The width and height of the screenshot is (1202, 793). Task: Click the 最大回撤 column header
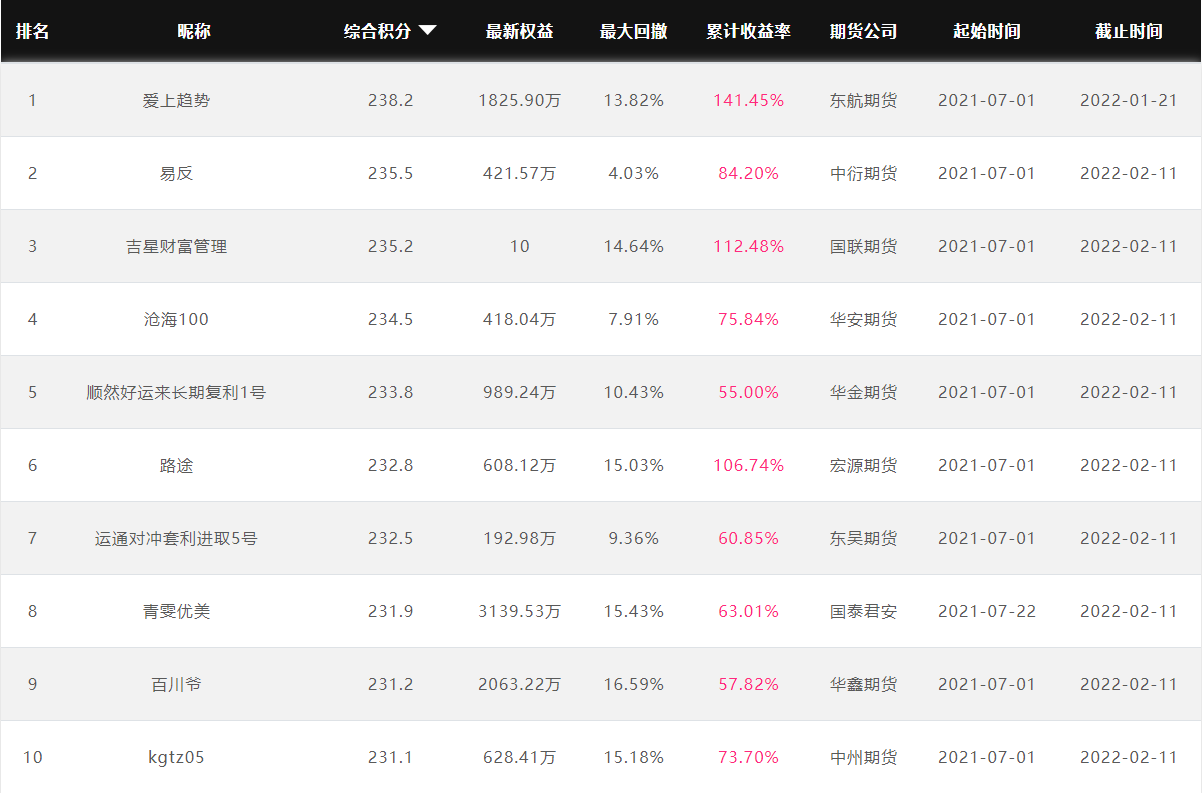pyautogui.click(x=633, y=31)
